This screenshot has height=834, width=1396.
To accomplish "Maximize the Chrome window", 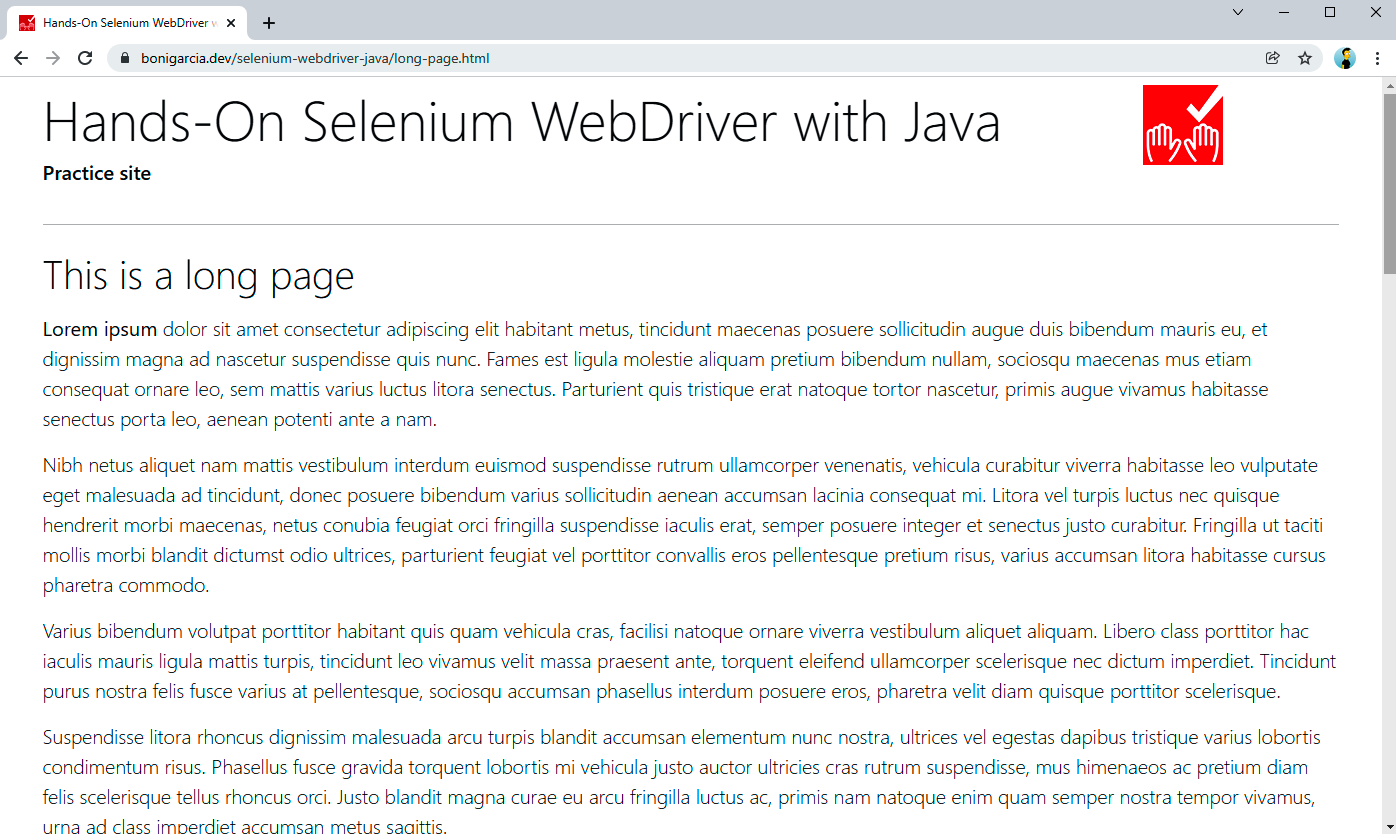I will point(1330,12).
